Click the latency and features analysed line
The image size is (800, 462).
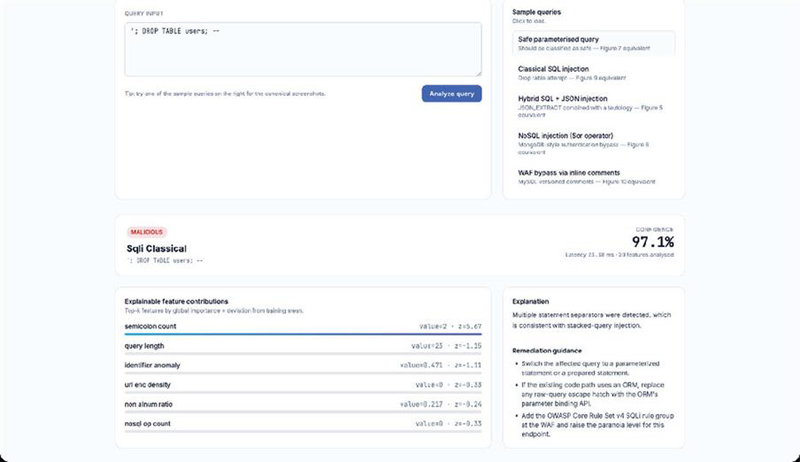point(619,254)
